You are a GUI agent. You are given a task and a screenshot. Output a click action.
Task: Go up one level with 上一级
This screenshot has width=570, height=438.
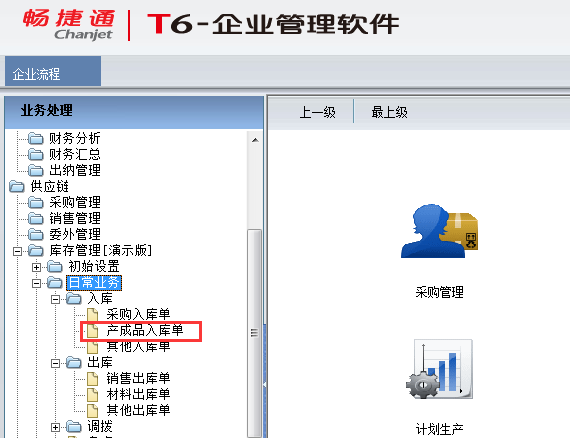[317, 112]
